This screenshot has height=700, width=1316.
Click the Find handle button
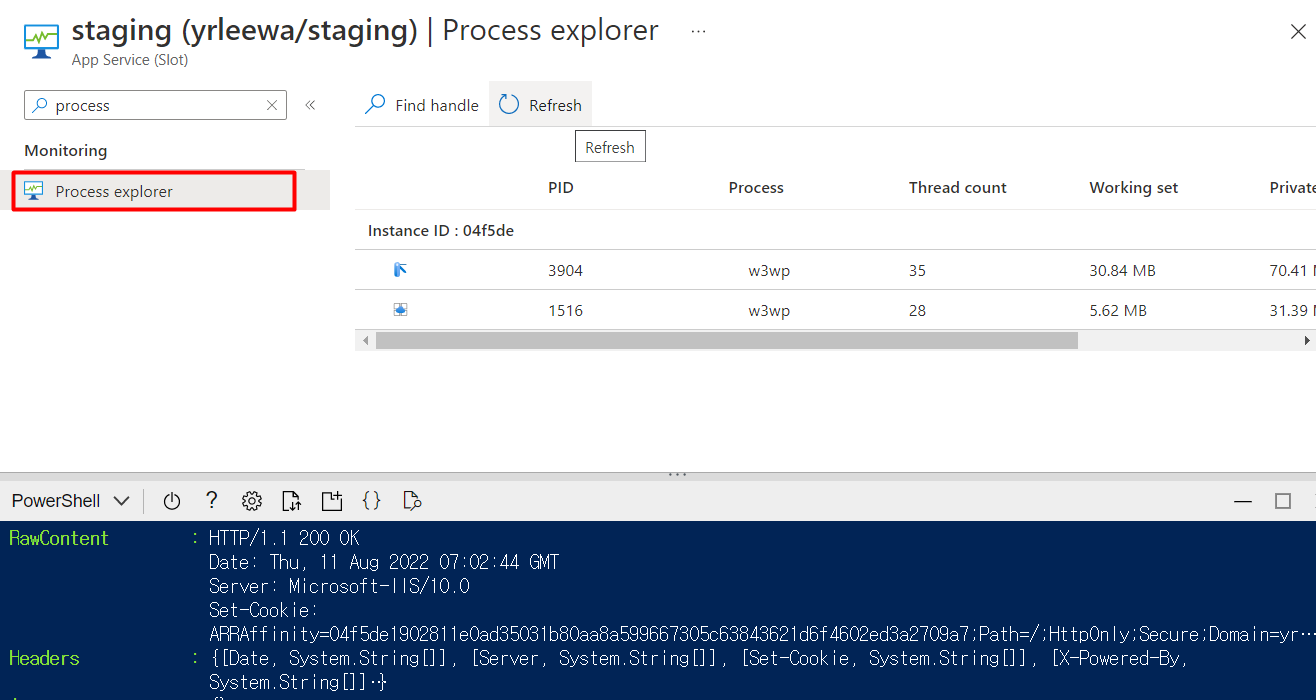421,105
